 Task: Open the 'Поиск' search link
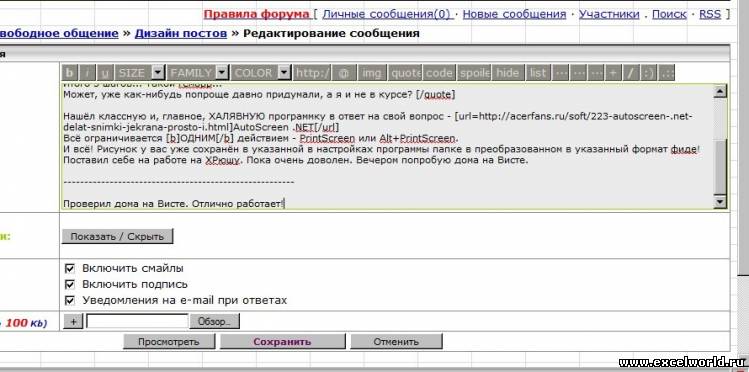click(x=669, y=14)
